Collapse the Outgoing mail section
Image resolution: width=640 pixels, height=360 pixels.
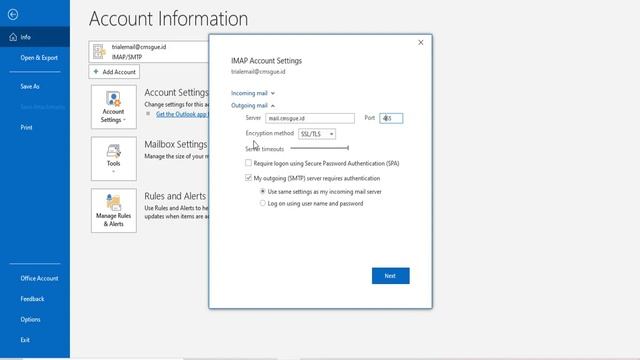pyautogui.click(x=253, y=105)
